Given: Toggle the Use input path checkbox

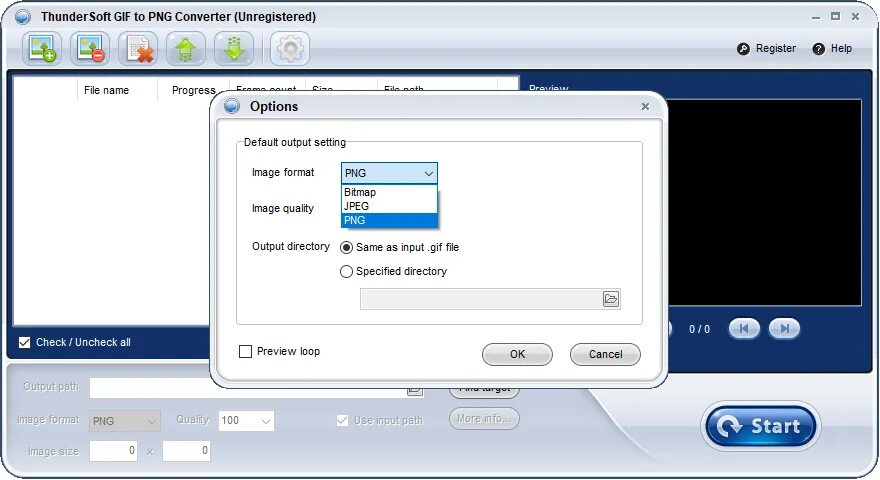Looking at the screenshot, I should coord(342,420).
